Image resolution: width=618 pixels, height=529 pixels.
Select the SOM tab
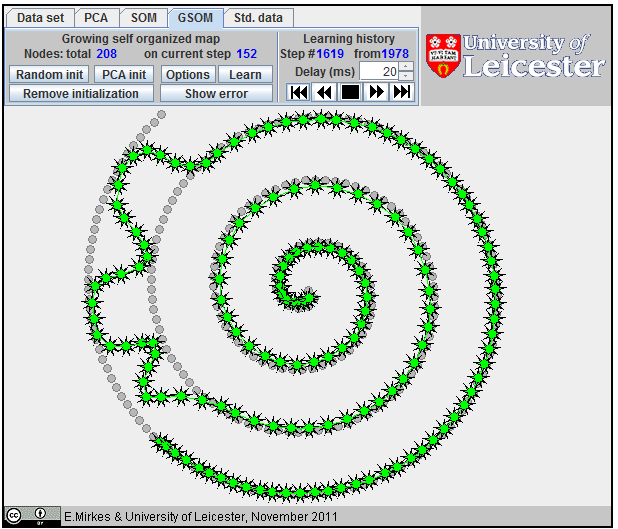click(x=143, y=18)
